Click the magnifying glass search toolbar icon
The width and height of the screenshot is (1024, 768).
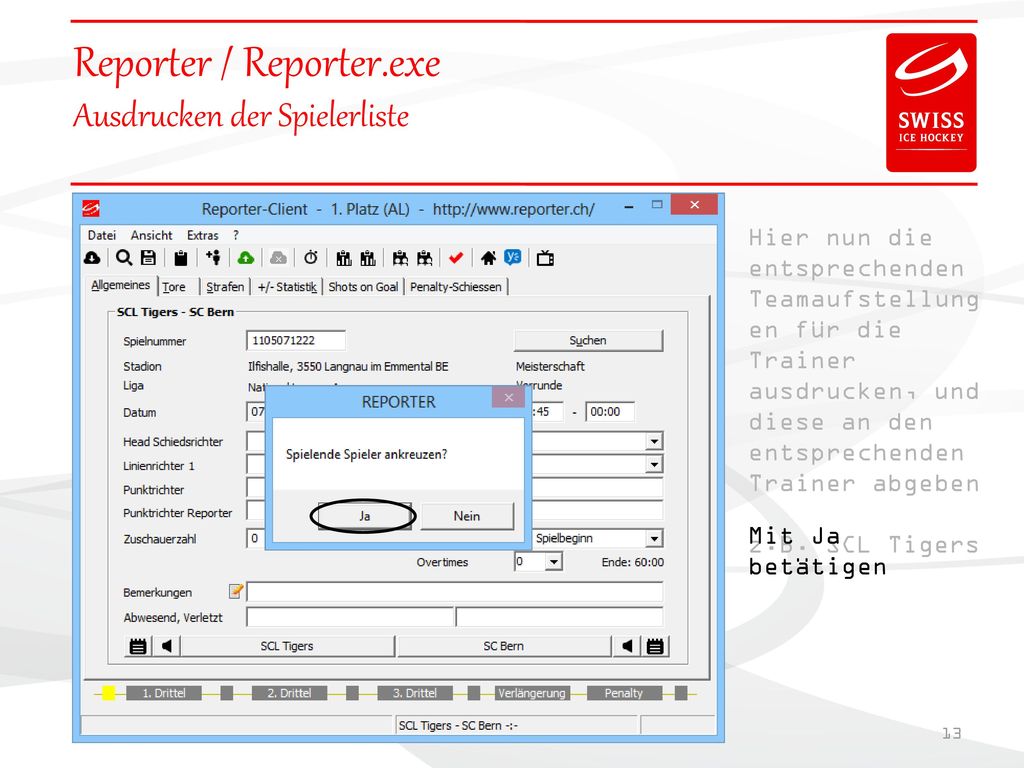pos(123,258)
